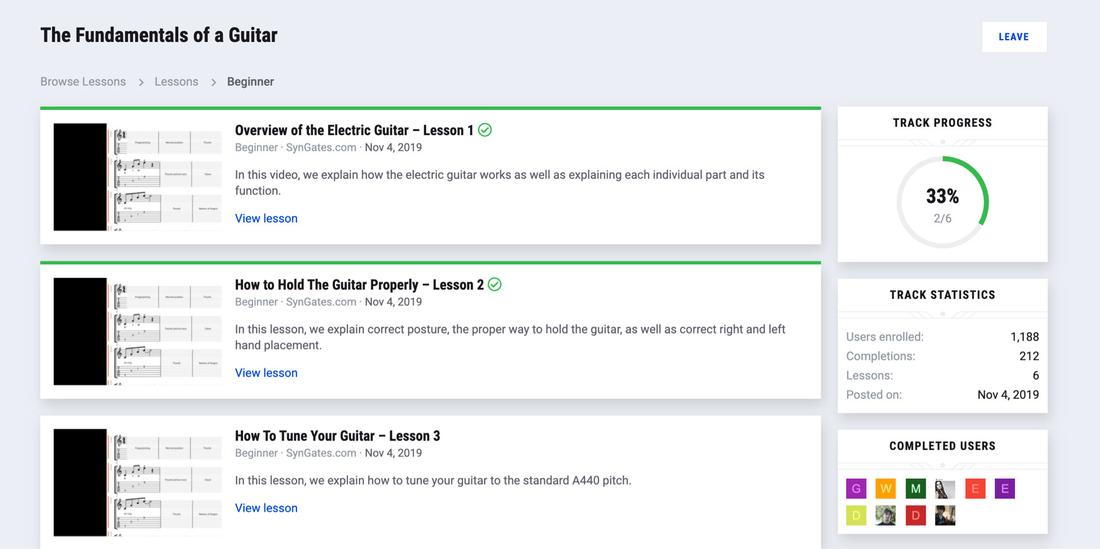Click the purple E user avatar

click(x=1005, y=489)
